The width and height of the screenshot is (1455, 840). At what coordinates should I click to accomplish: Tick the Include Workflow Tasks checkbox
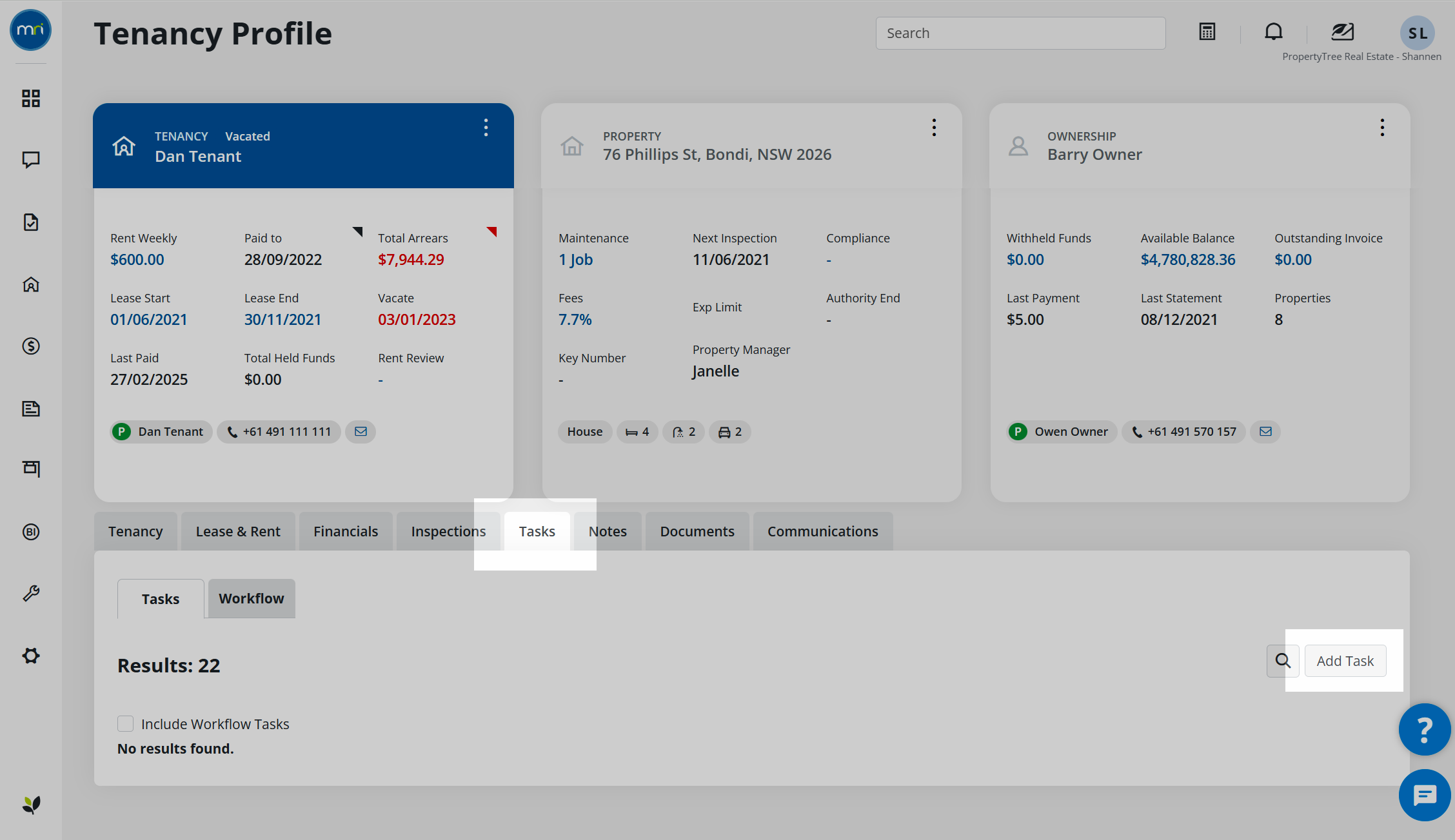tap(125, 723)
